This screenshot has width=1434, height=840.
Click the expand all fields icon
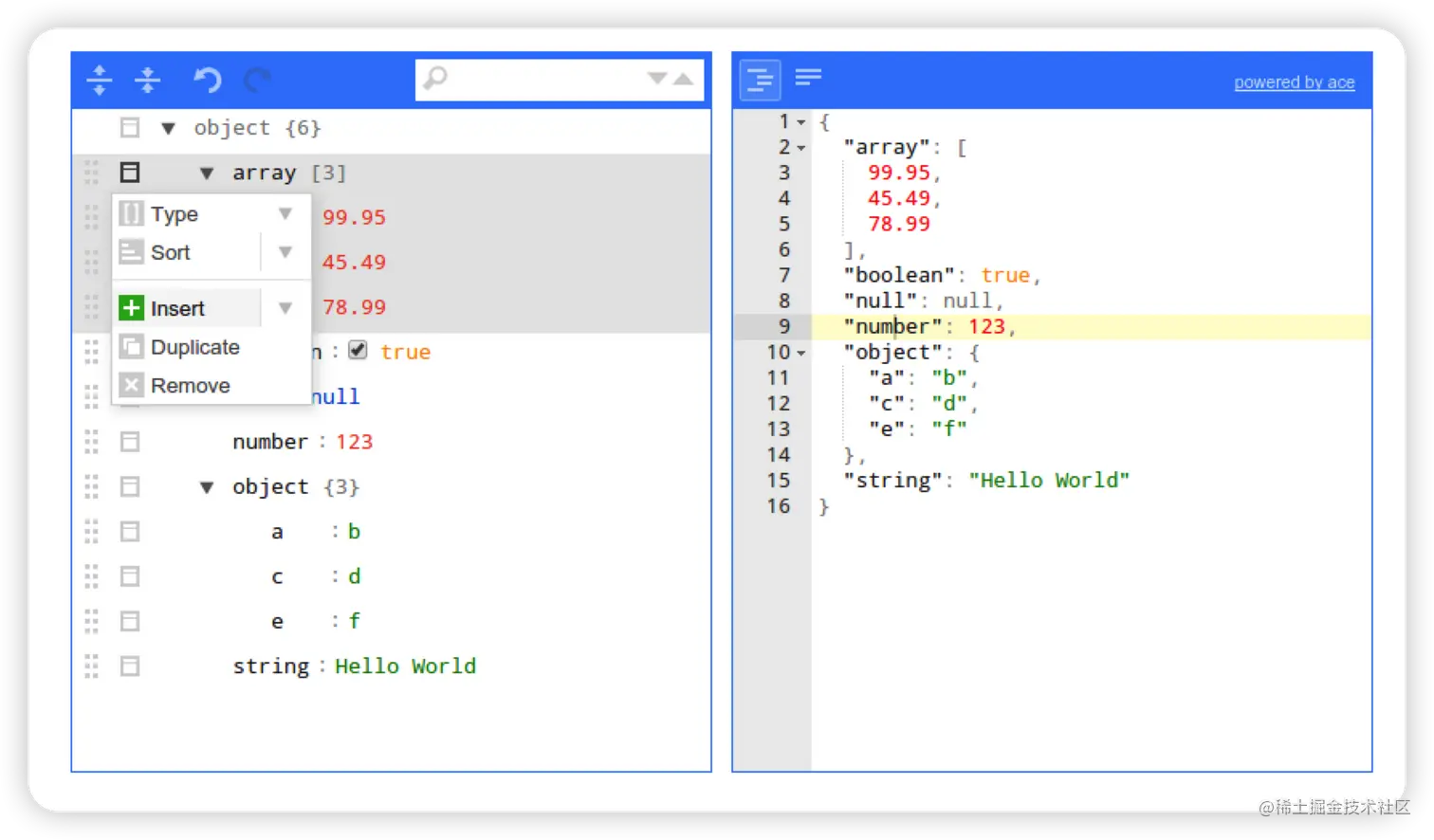tap(100, 80)
